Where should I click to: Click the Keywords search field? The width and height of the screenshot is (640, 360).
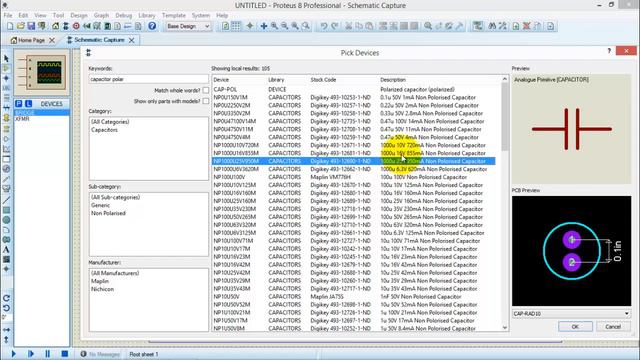pos(149,79)
